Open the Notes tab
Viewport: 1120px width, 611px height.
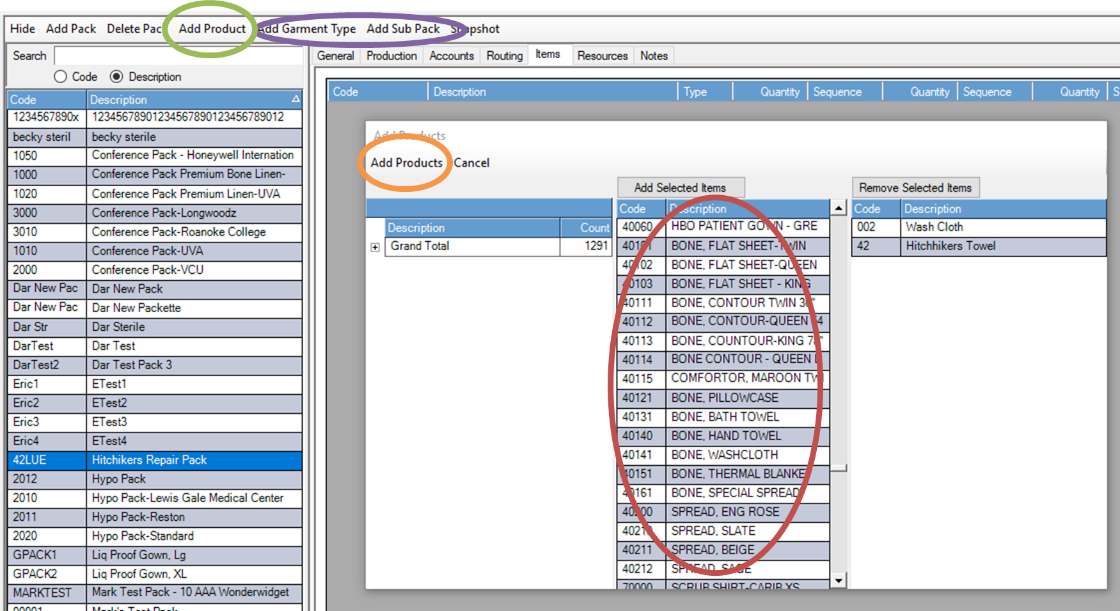point(654,56)
